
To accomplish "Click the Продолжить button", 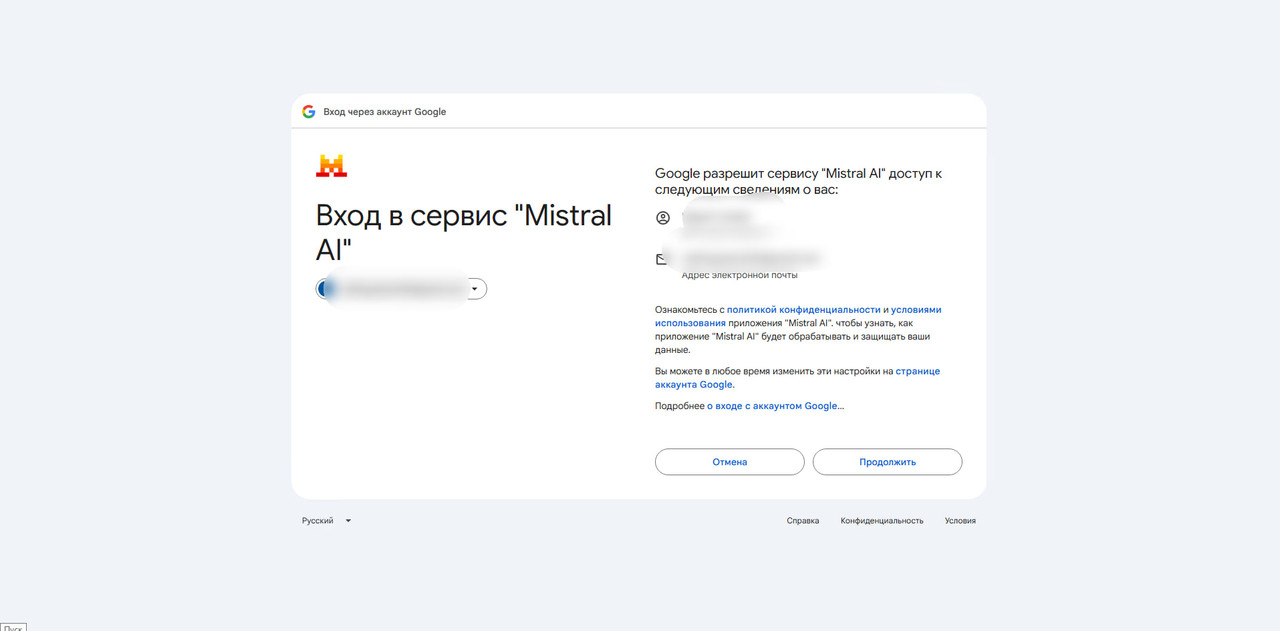I will [x=887, y=462].
